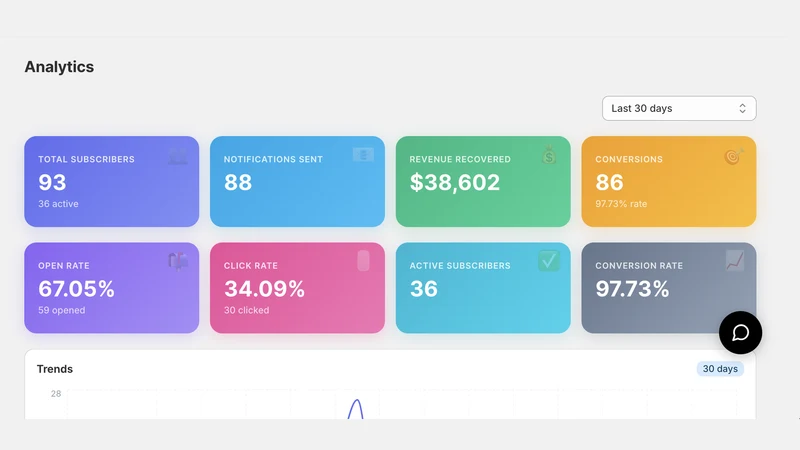This screenshot has width=800, height=450.
Task: Click the 28 axis label in Trends chart
Action: point(56,394)
